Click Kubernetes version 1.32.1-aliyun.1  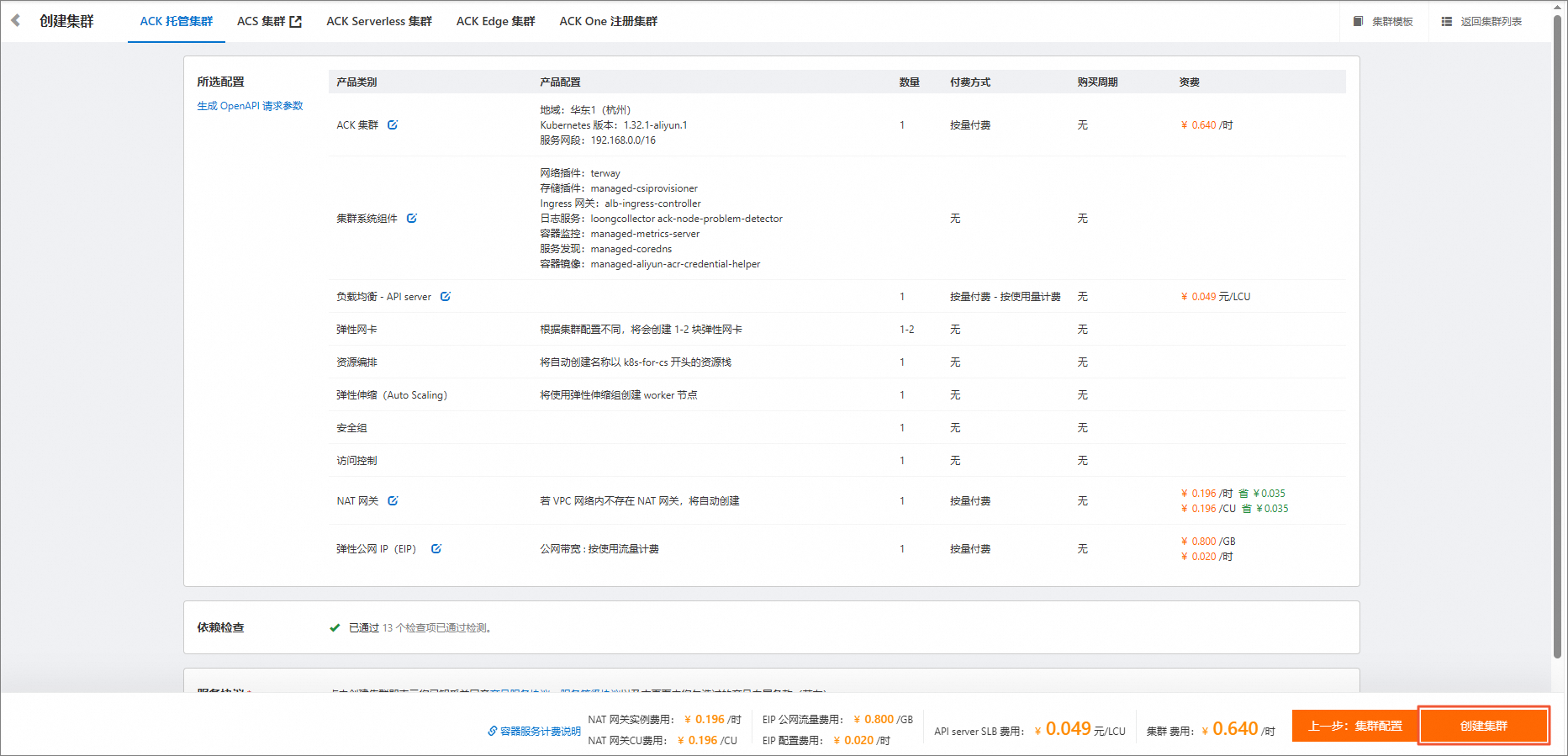pyautogui.click(x=655, y=125)
